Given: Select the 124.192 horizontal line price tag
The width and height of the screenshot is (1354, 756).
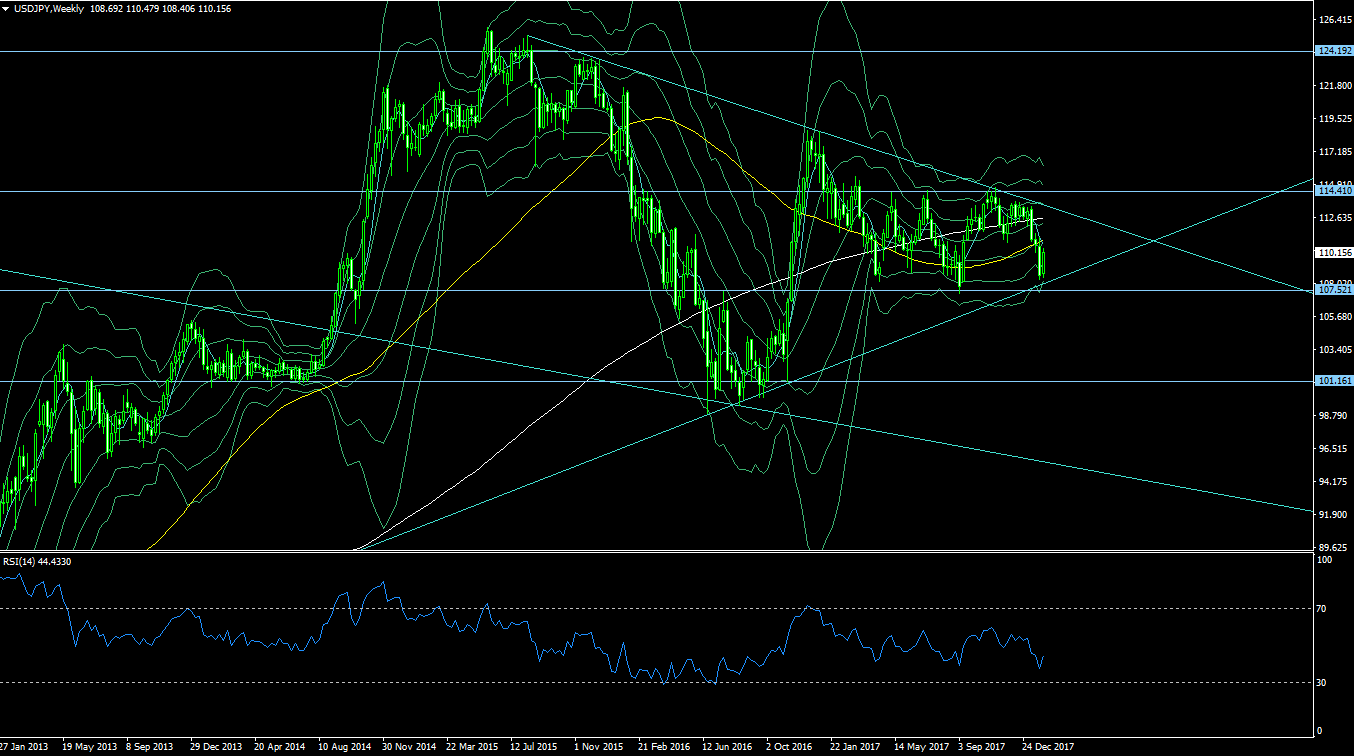Looking at the screenshot, I should tap(1335, 51).
